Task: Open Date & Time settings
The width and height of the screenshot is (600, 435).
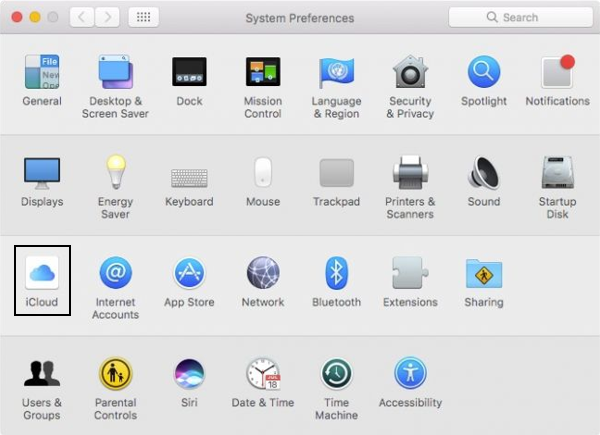Action: coord(263,383)
